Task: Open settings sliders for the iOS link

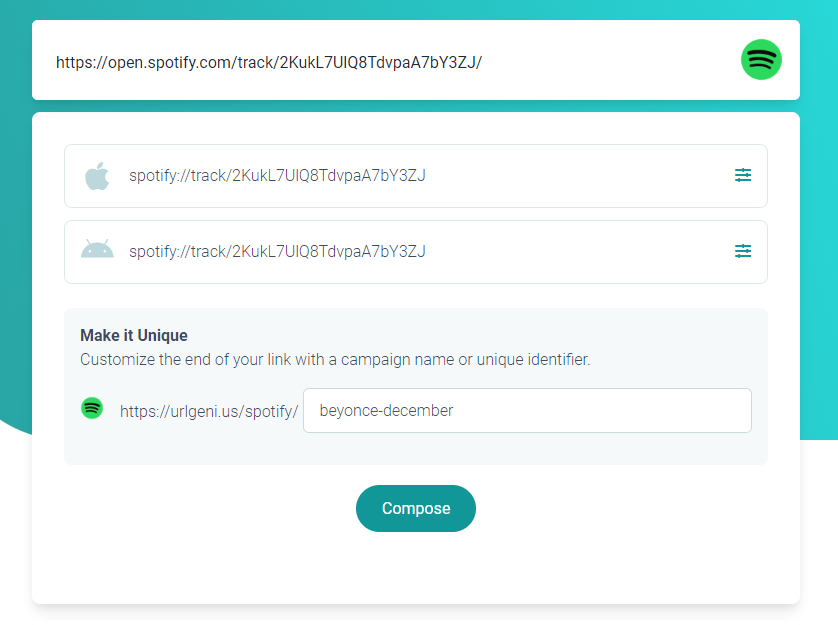Action: (743, 175)
